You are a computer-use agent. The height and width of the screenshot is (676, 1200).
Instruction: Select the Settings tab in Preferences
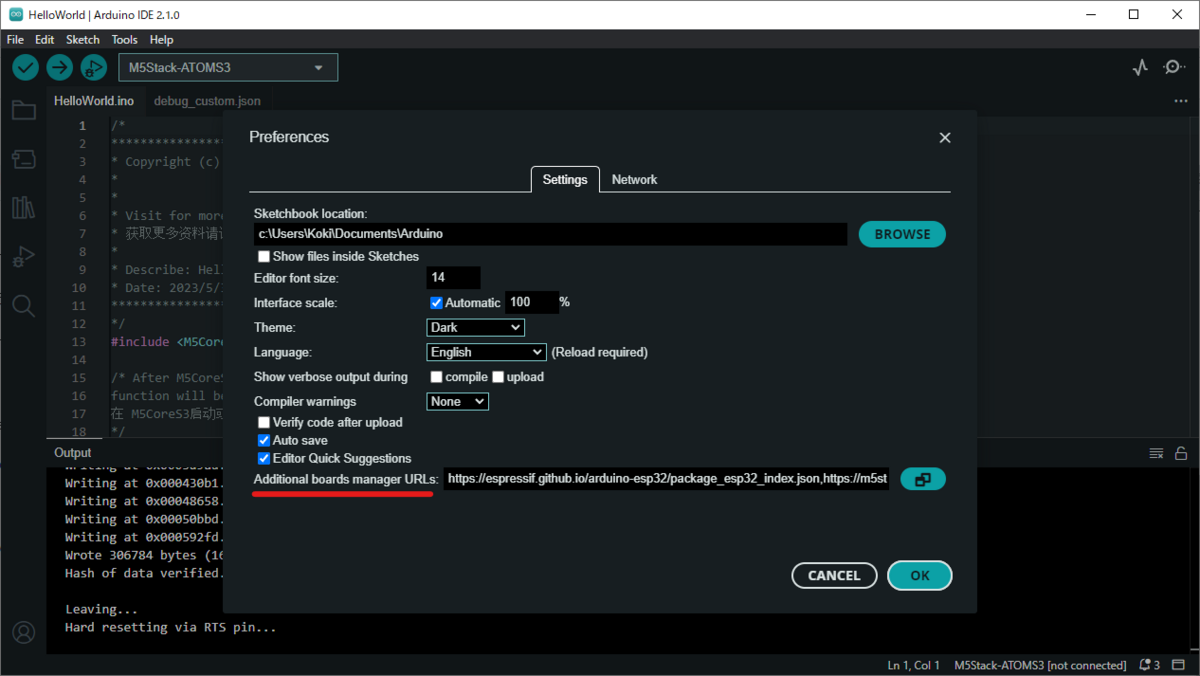[x=565, y=180]
